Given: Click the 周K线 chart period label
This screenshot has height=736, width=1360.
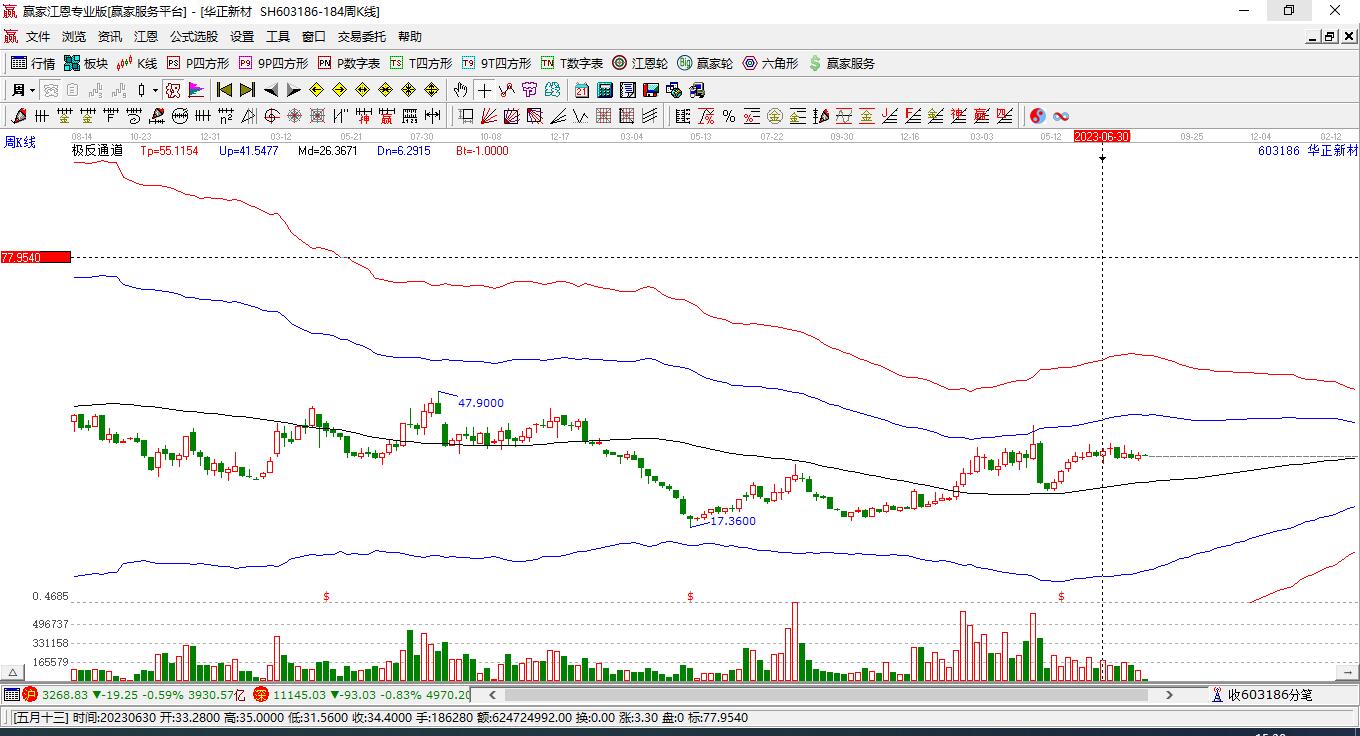Looking at the screenshot, I should (x=20, y=143).
